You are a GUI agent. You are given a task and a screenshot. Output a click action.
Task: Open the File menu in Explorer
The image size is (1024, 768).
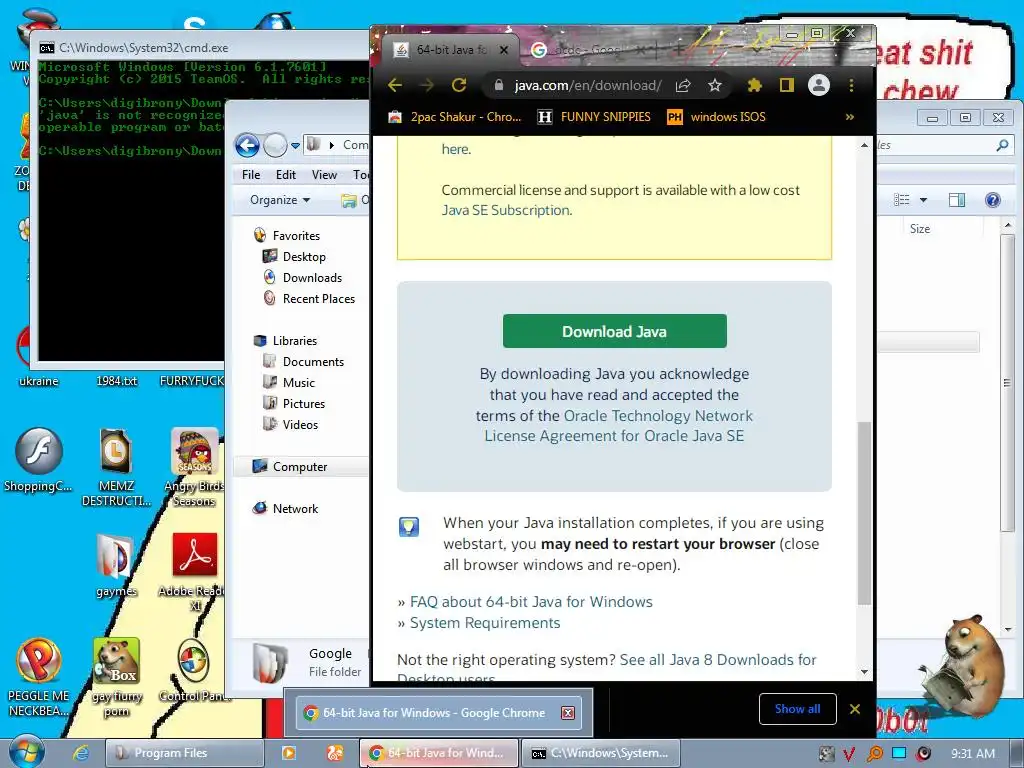(251, 175)
